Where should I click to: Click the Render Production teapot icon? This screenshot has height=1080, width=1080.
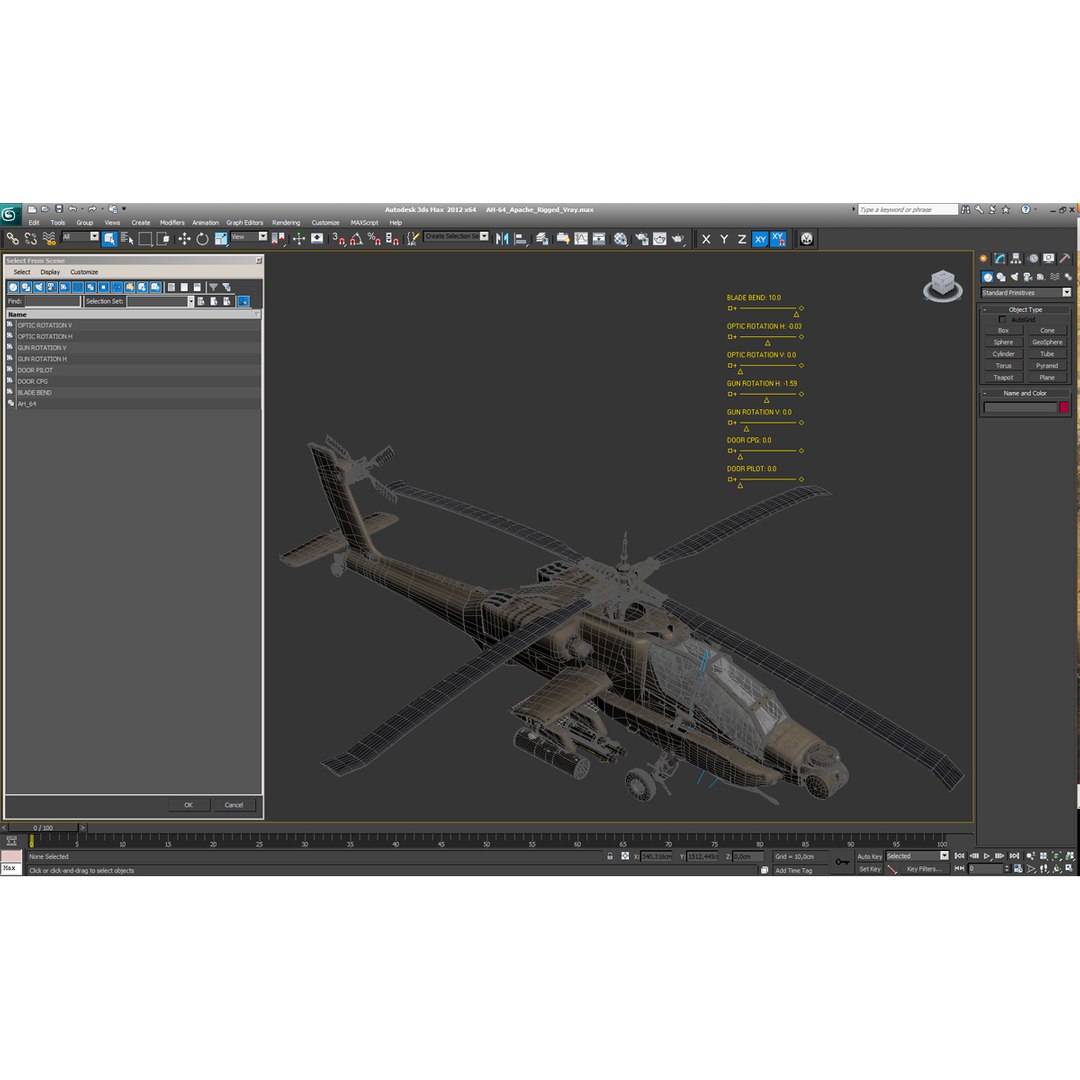coord(678,239)
